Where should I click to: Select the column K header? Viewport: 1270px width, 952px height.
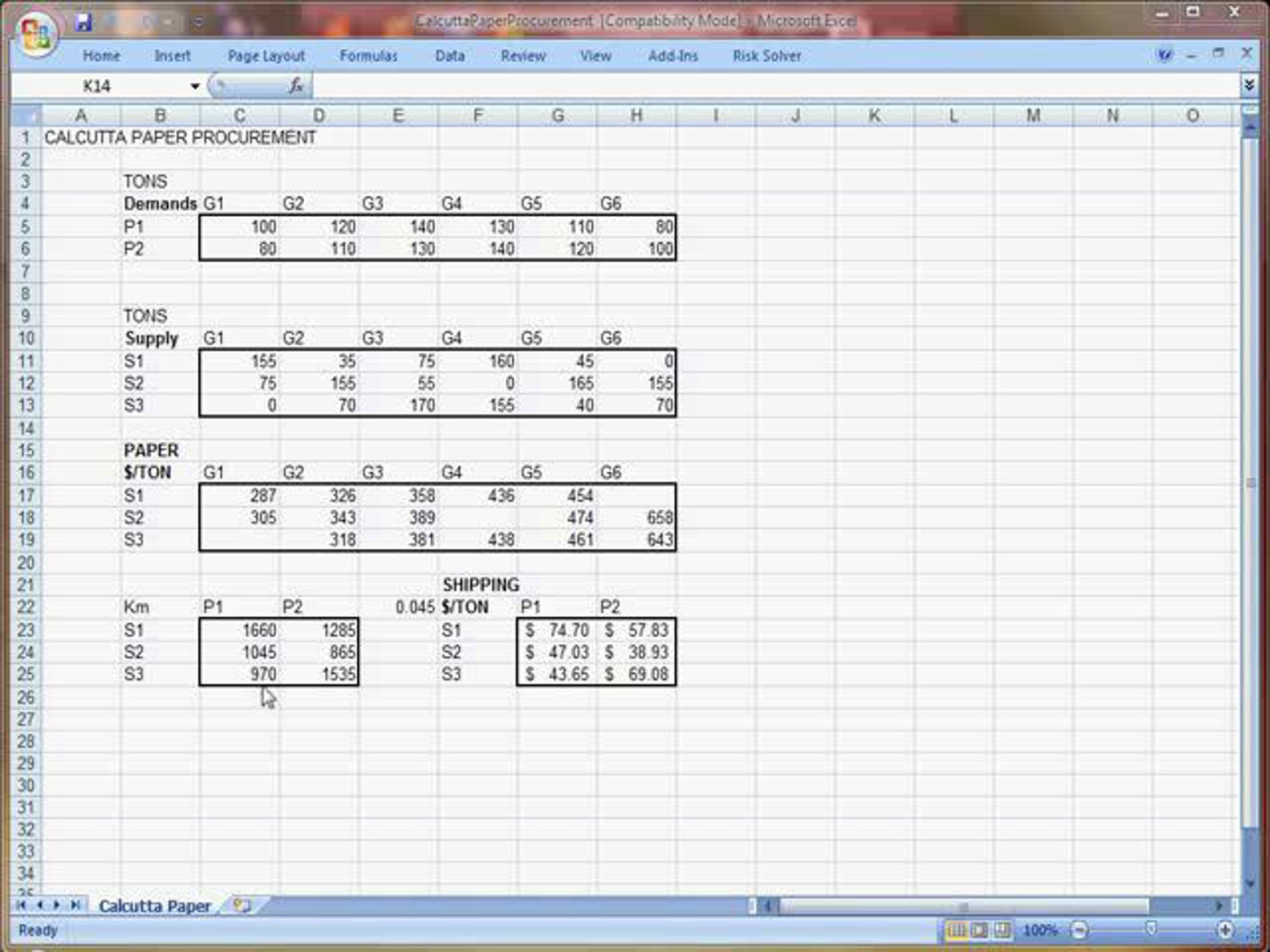click(x=874, y=116)
